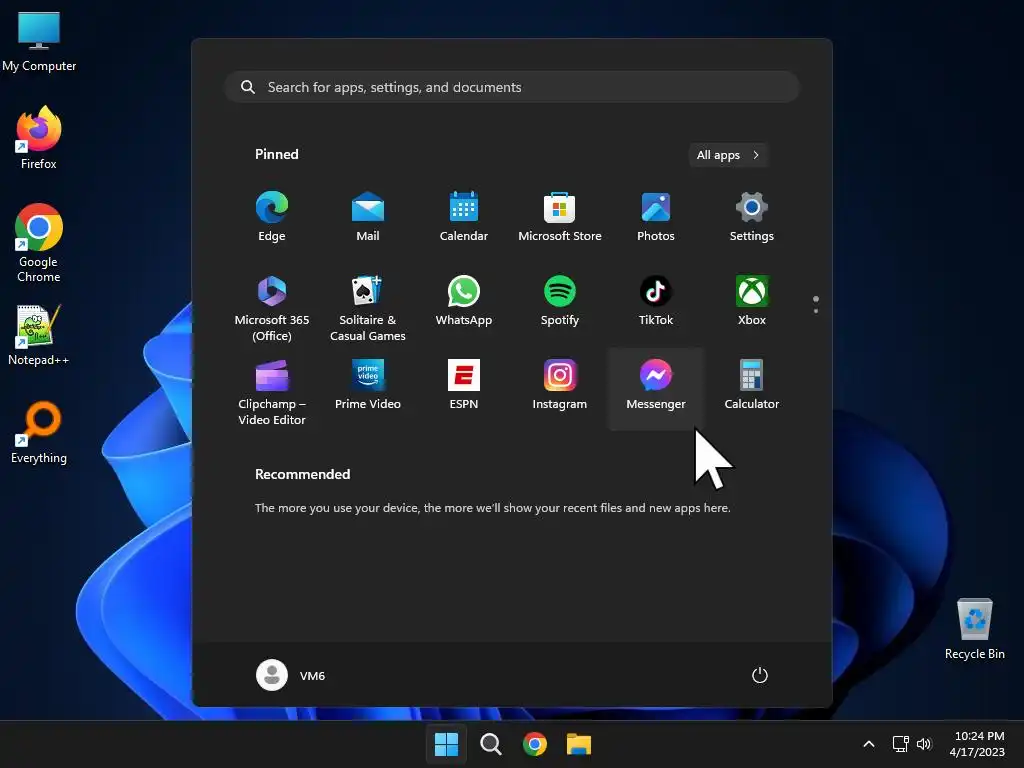This screenshot has width=1024, height=768.
Task: Open taskbar Search
Action: 490,744
